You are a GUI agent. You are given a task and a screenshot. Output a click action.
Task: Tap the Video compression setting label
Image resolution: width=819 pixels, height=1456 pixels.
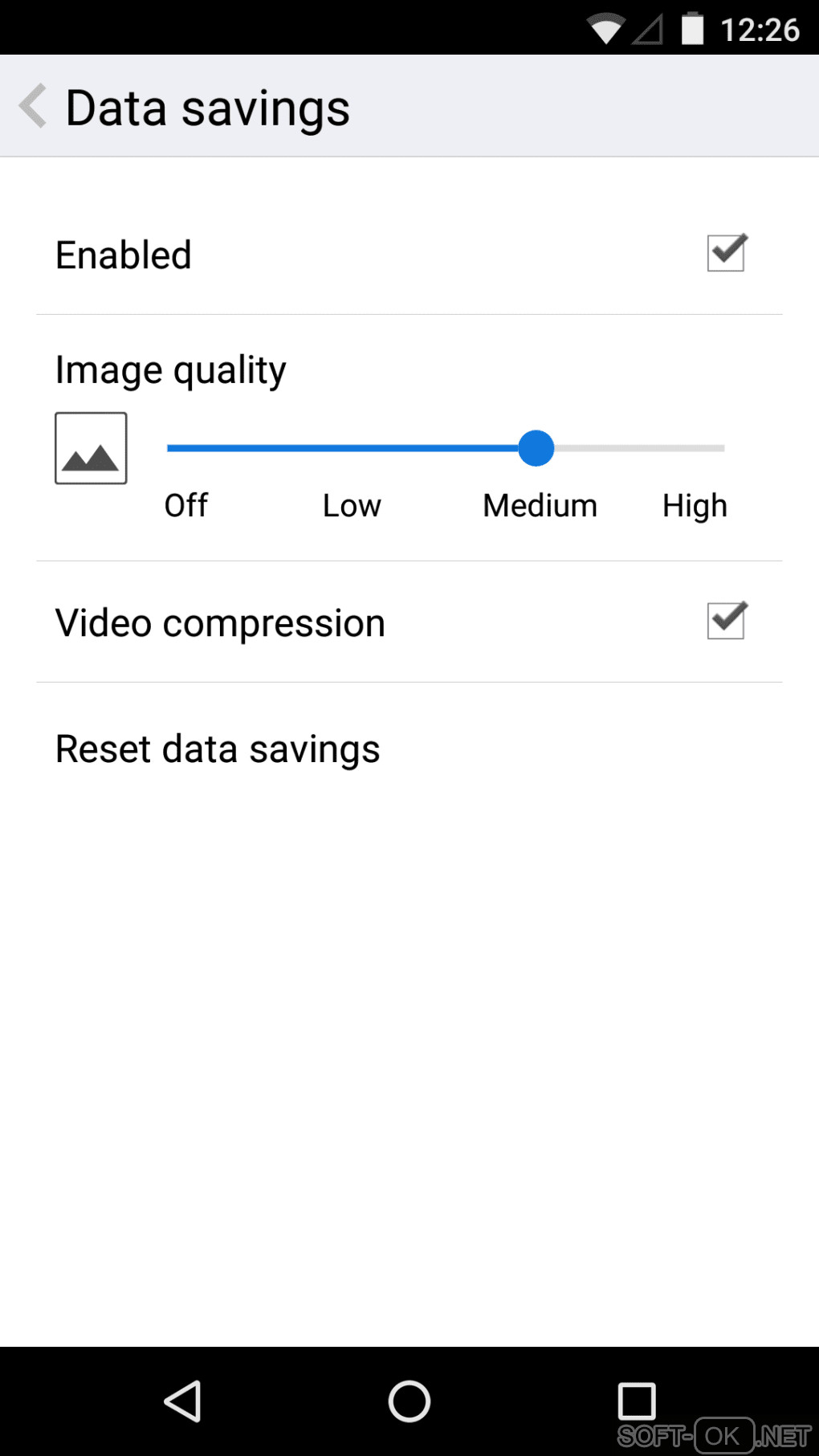click(x=220, y=623)
